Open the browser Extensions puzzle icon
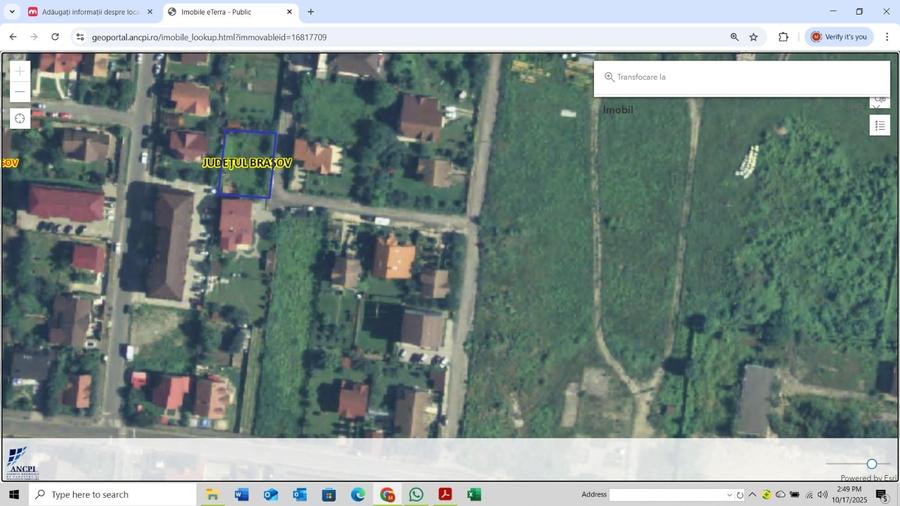900x506 pixels. 783,37
